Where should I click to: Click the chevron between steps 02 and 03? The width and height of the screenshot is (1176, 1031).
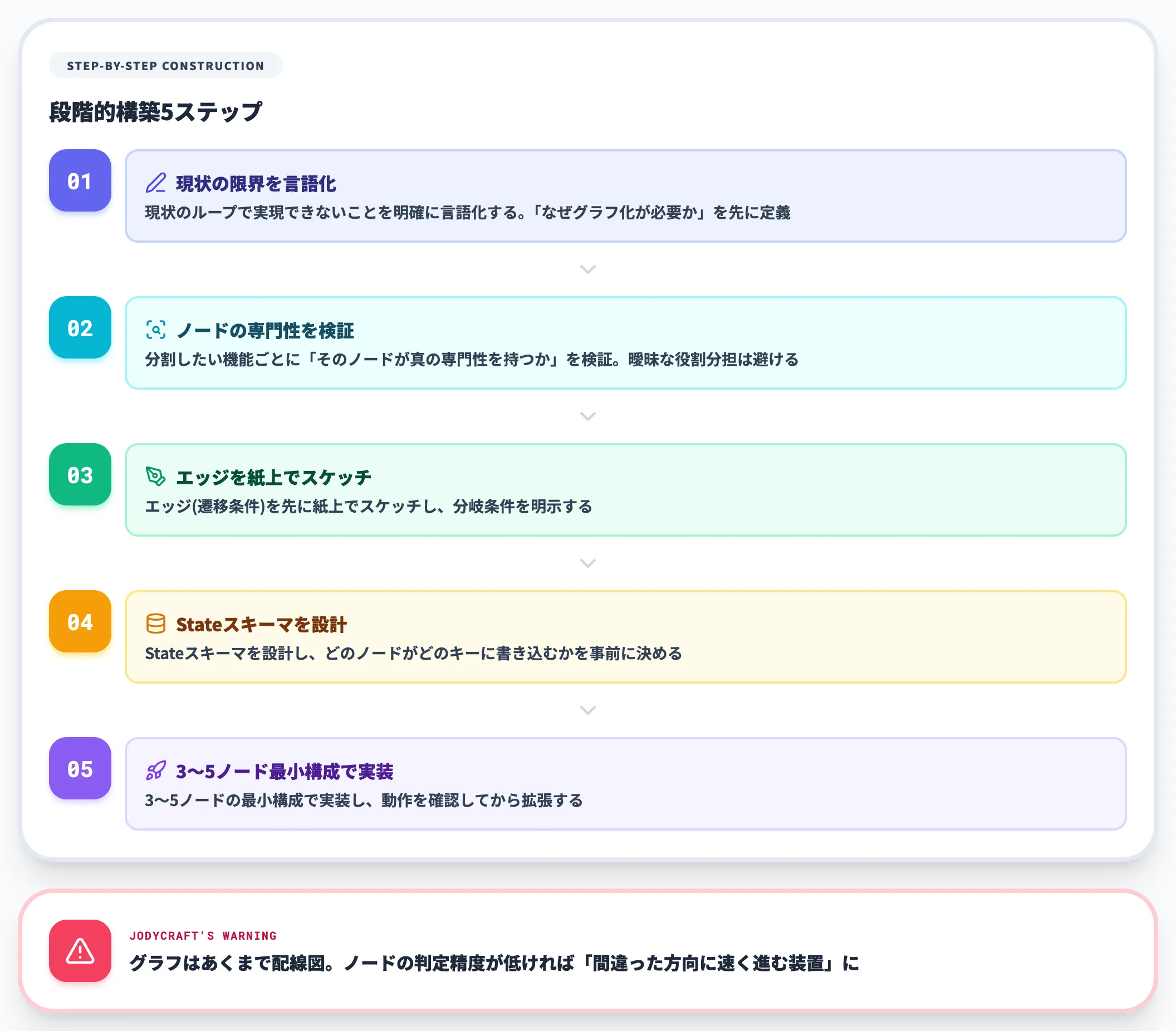pyautogui.click(x=587, y=416)
